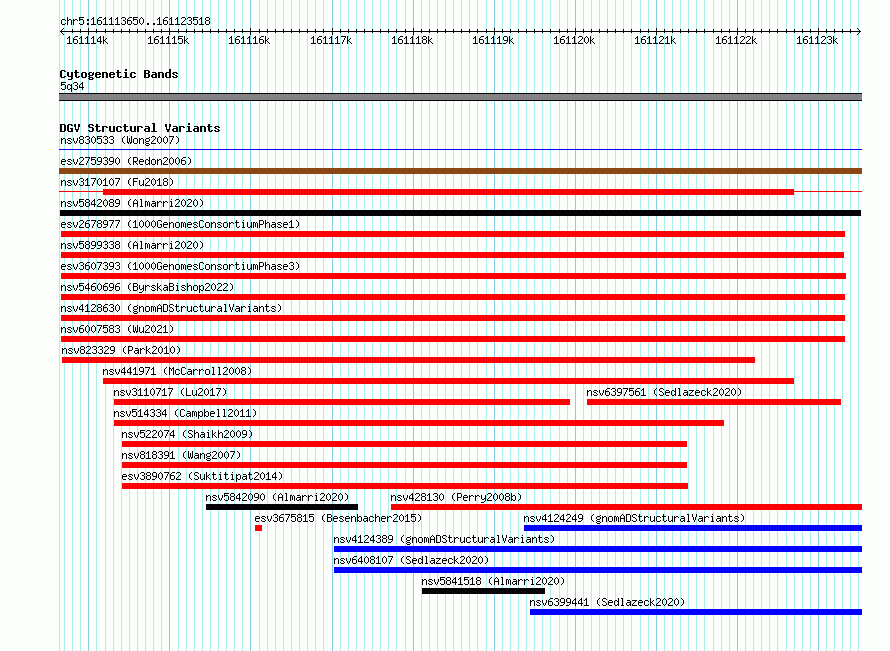
Task: Click the red nsv3110717 Lu2017 bar
Action: coord(342,402)
